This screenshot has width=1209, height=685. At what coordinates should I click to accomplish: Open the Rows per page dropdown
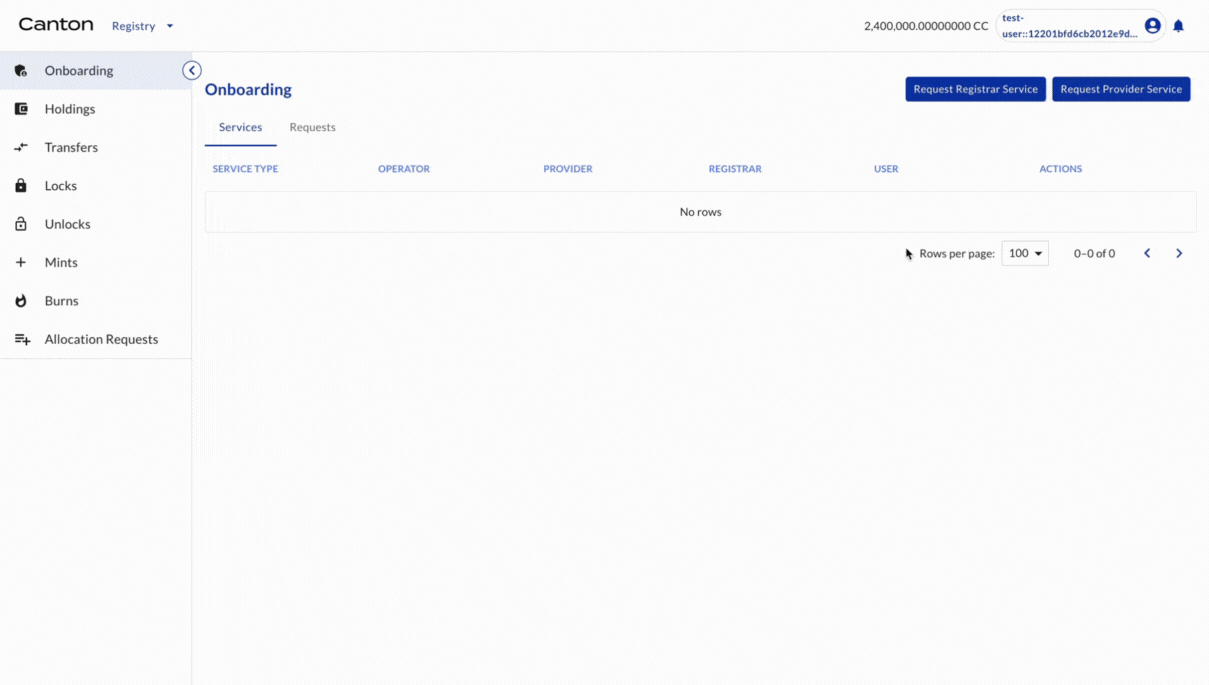click(x=1024, y=253)
